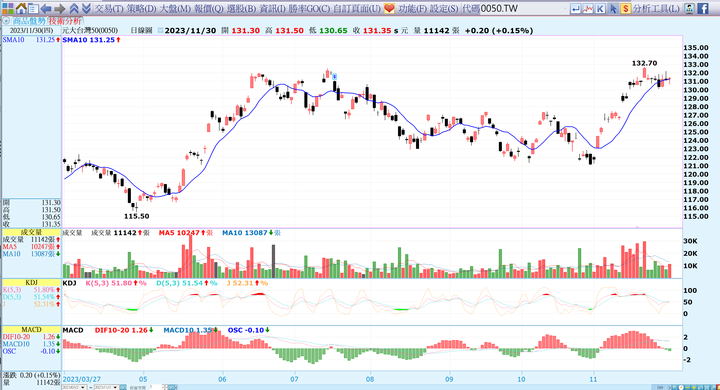Switch to the 技術分析 tab
This screenshot has height=390, width=720.
pyautogui.click(x=65, y=21)
